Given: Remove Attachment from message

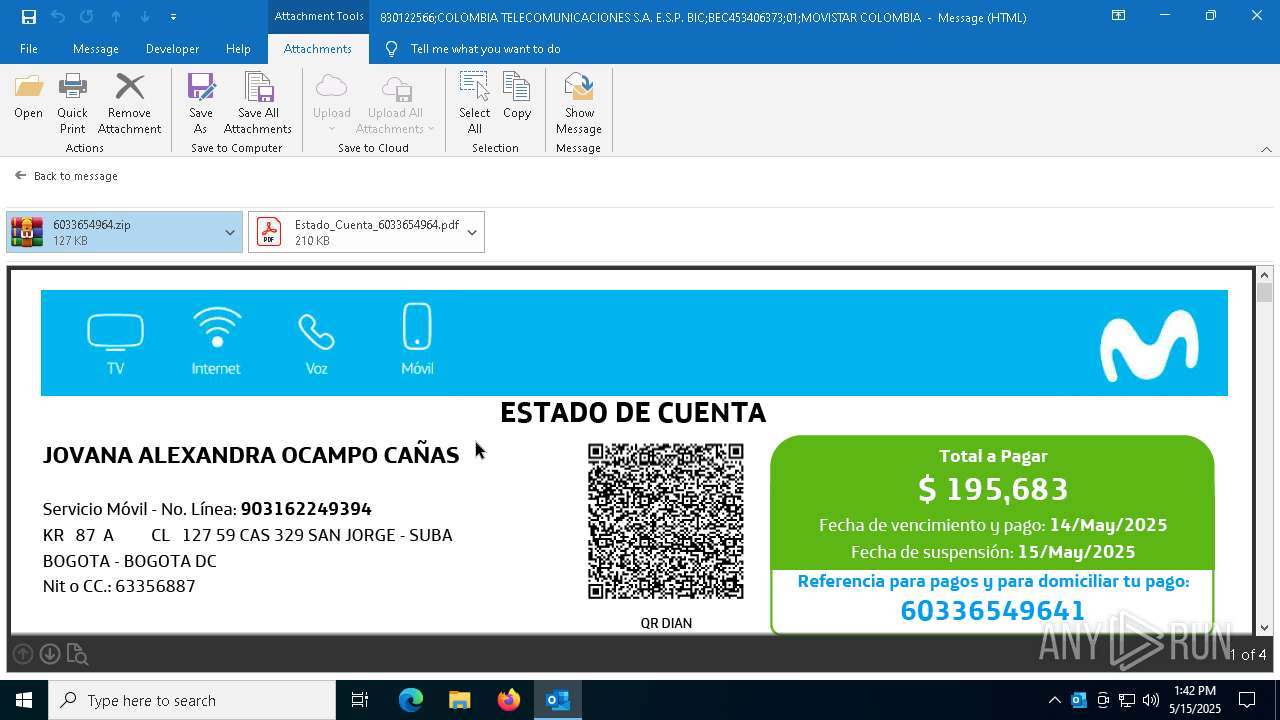Looking at the screenshot, I should click(x=129, y=104).
